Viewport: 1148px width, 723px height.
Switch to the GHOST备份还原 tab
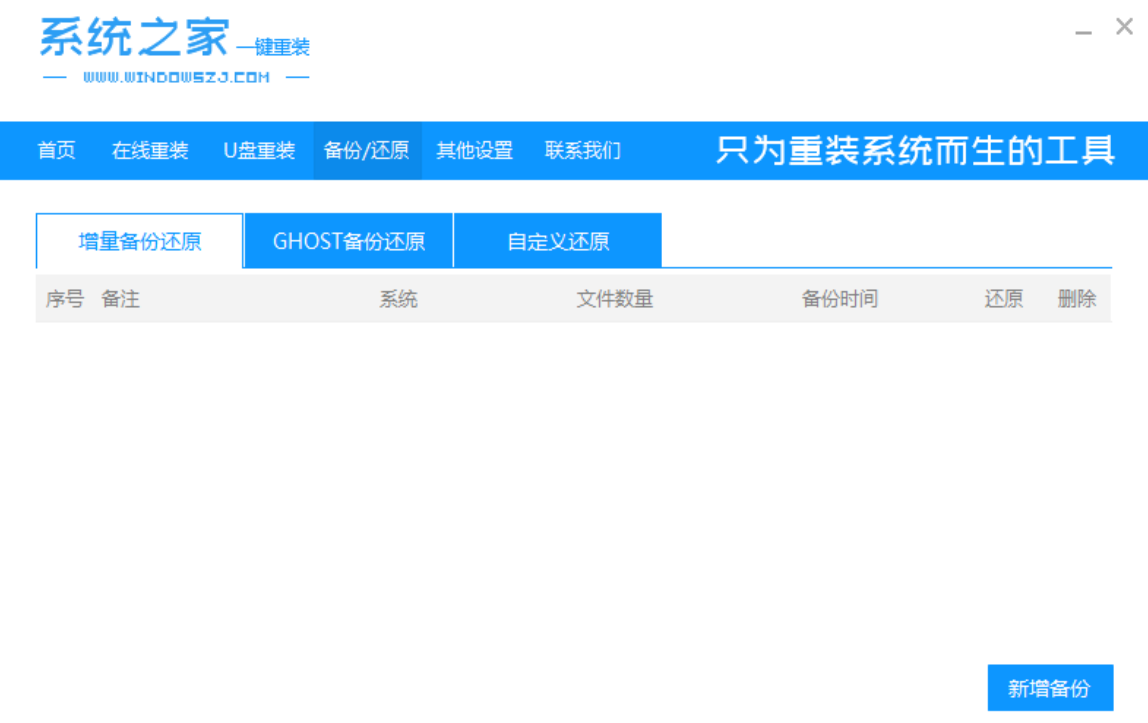tap(349, 241)
